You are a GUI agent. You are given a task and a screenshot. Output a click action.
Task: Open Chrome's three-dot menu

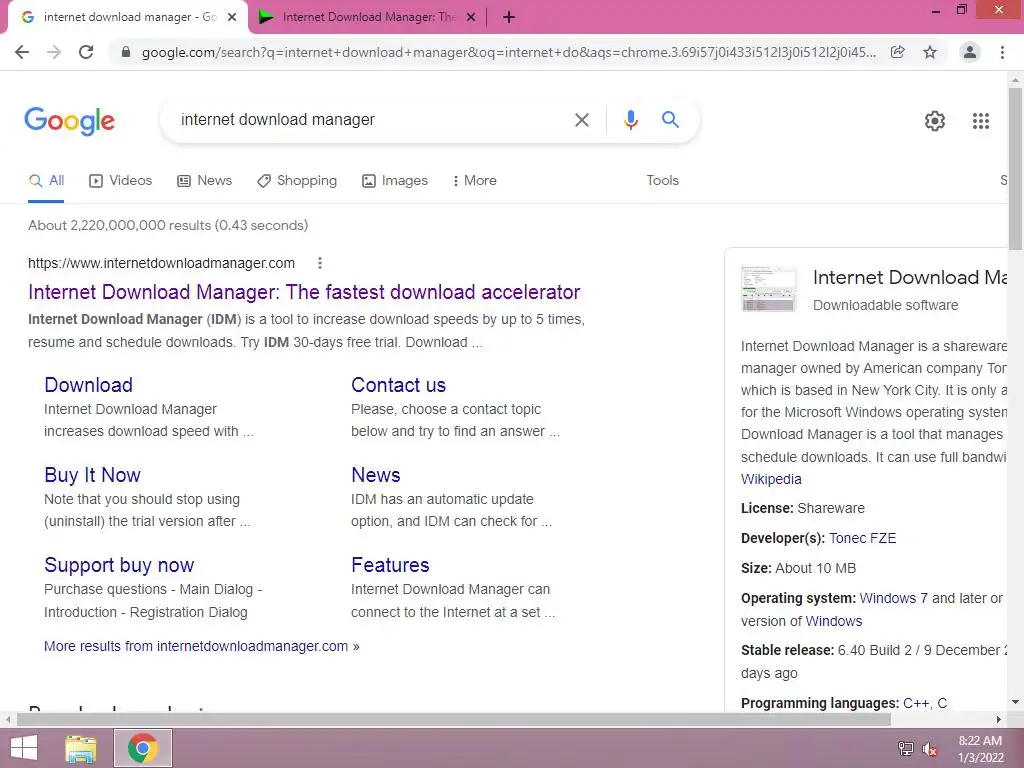pos(1002,52)
